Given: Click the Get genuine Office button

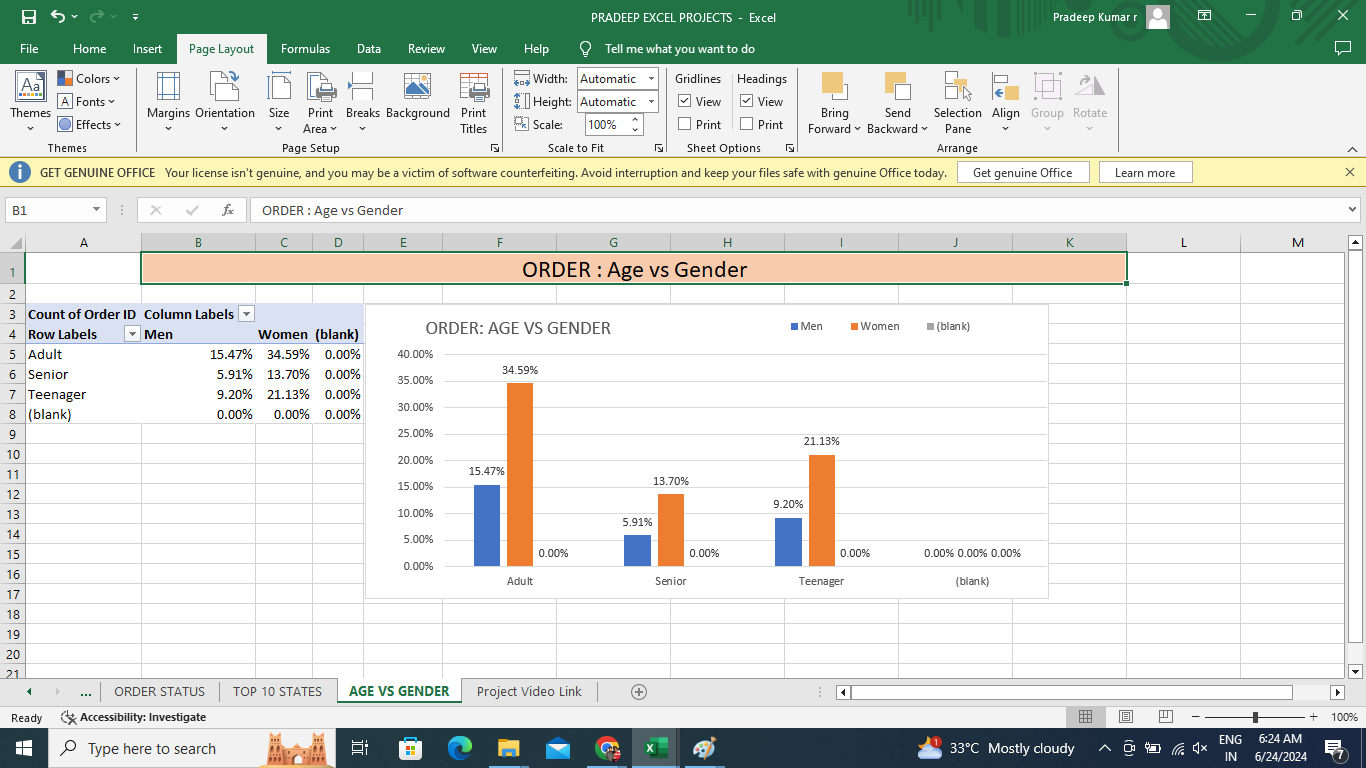Looking at the screenshot, I should click(1022, 172).
